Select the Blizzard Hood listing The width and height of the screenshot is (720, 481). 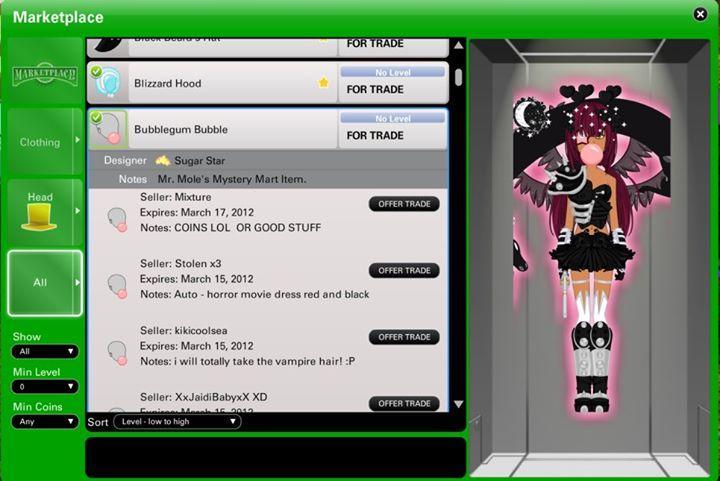coord(268,83)
